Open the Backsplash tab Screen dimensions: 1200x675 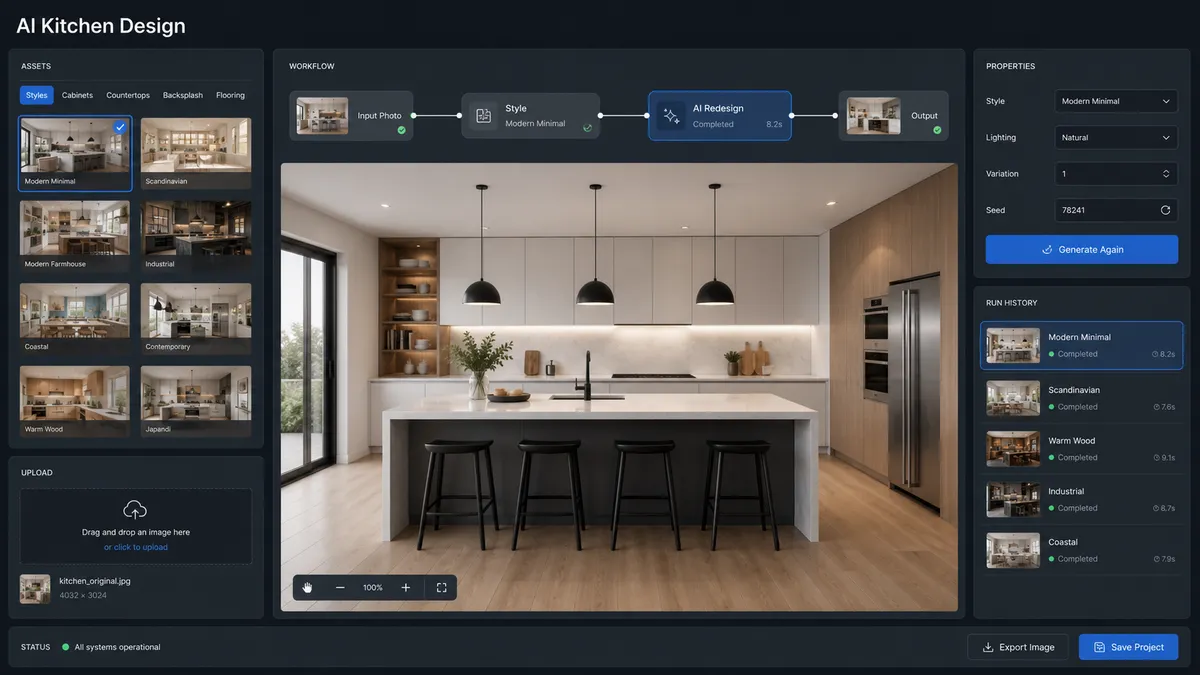pyautogui.click(x=183, y=95)
